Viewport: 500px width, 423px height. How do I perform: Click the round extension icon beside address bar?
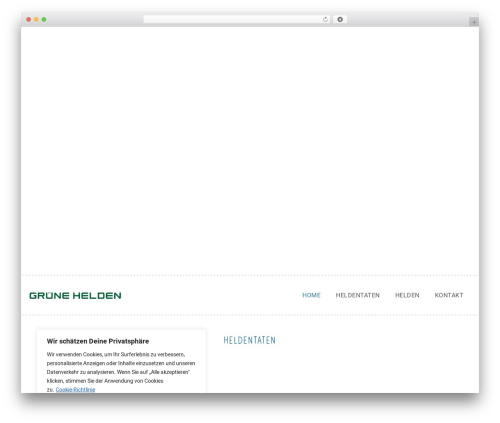(x=340, y=20)
